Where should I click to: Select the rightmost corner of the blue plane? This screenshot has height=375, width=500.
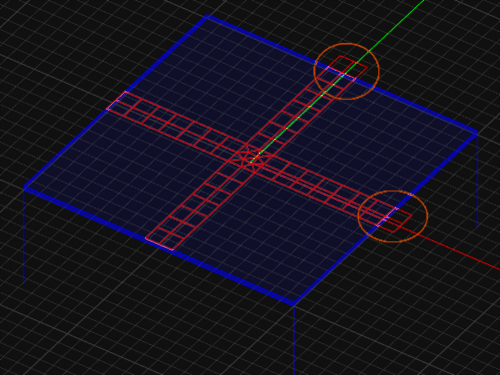(477, 132)
